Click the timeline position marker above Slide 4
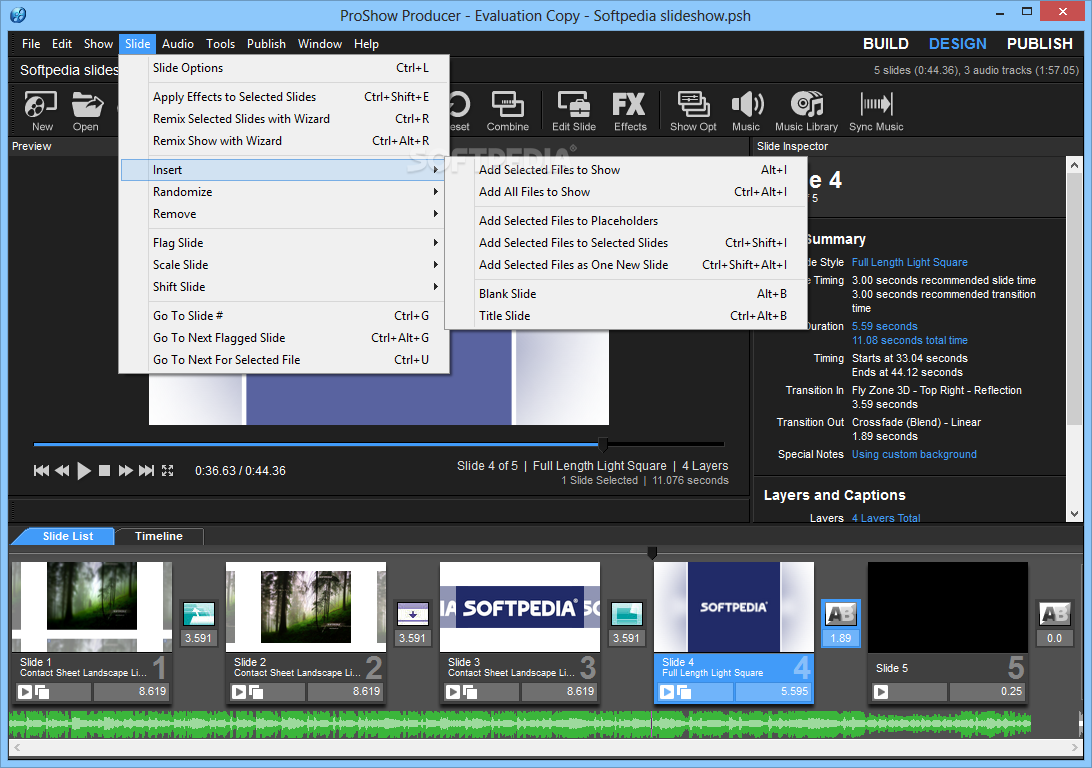 coord(653,553)
